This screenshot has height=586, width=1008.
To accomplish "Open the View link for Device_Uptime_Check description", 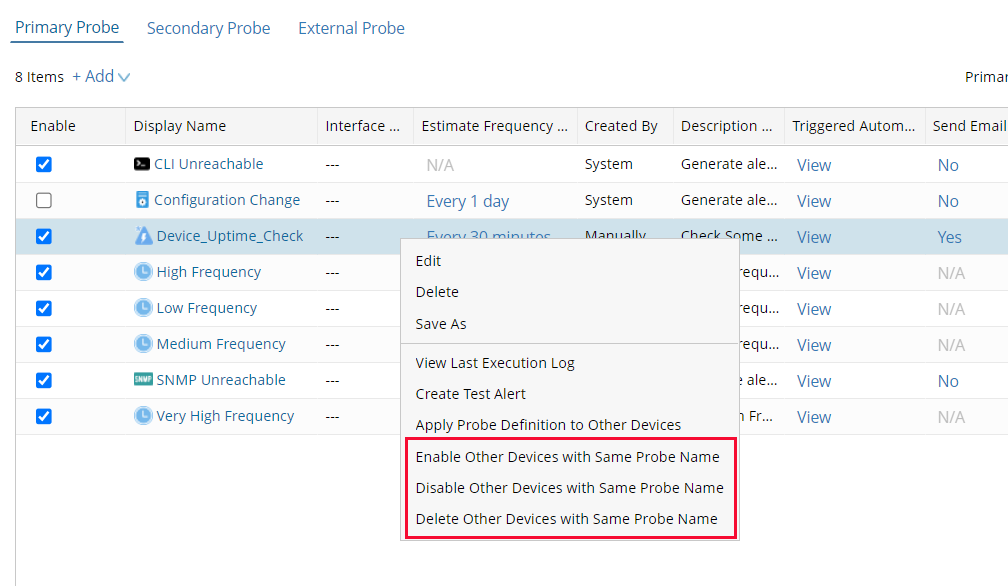I will point(813,236).
